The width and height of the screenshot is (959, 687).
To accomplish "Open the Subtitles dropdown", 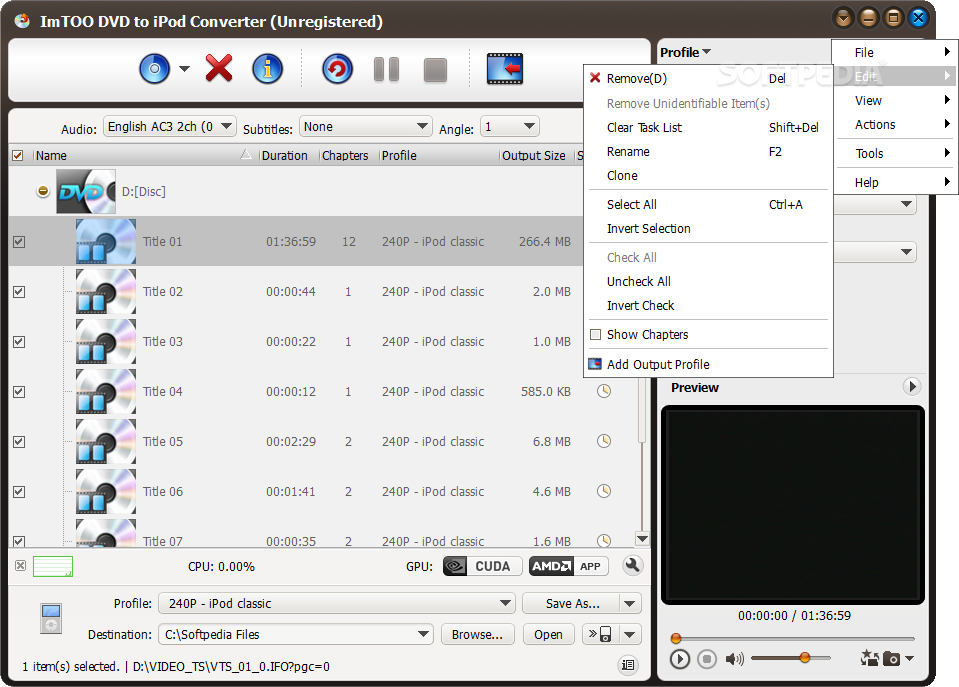I will click(366, 127).
